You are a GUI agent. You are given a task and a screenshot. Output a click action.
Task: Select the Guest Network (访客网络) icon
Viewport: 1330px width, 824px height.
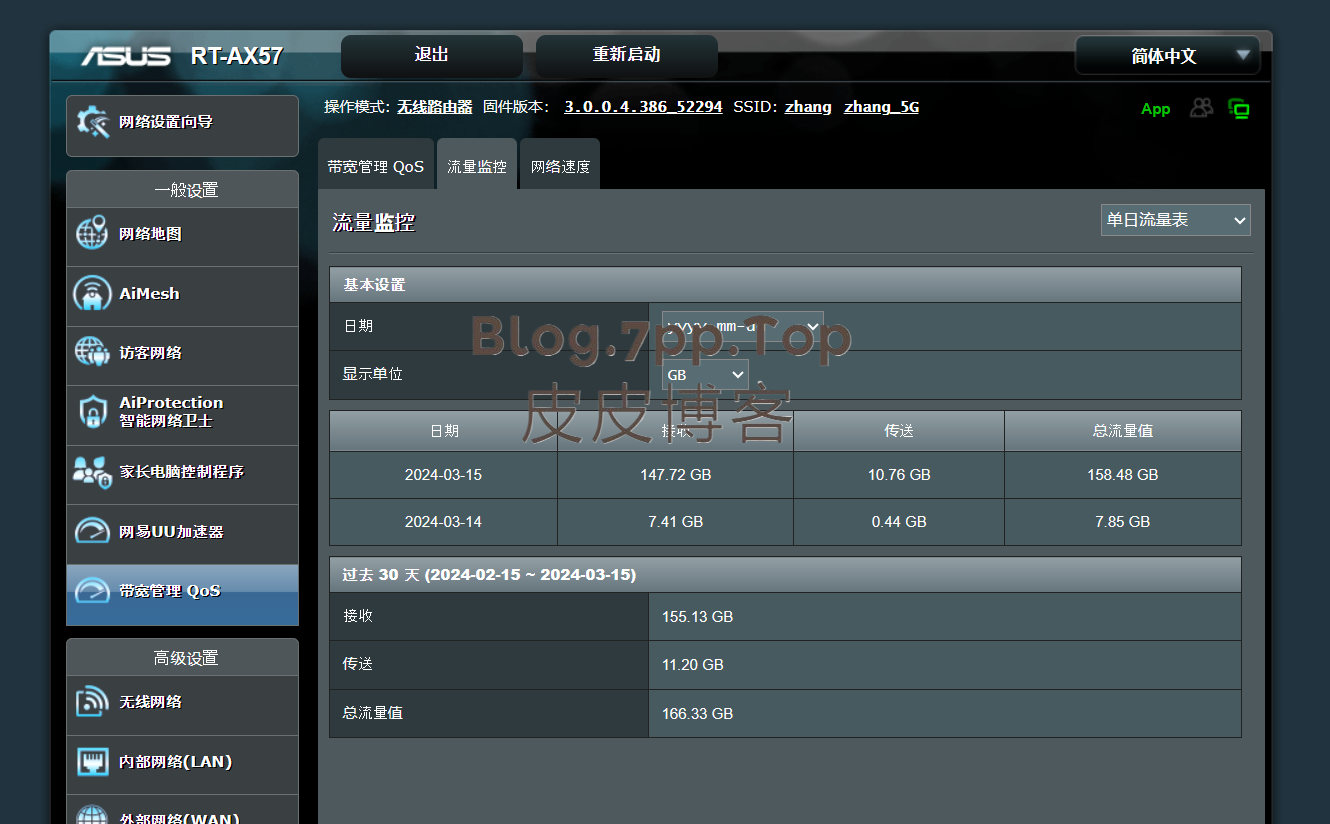[x=92, y=353]
